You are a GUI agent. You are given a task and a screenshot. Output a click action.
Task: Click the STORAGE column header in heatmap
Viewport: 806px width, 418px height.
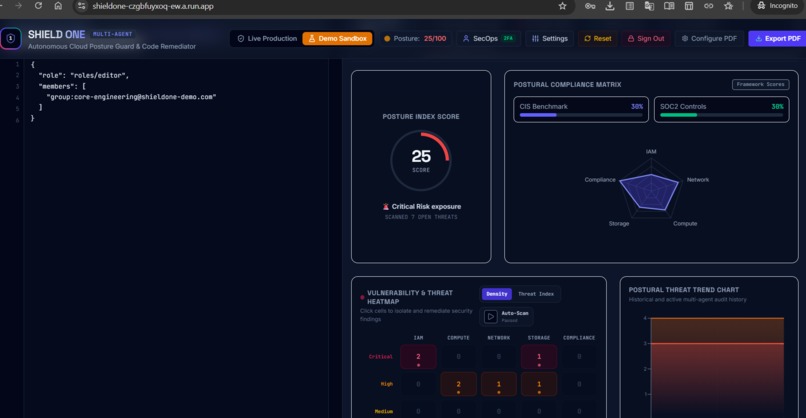pyautogui.click(x=539, y=338)
